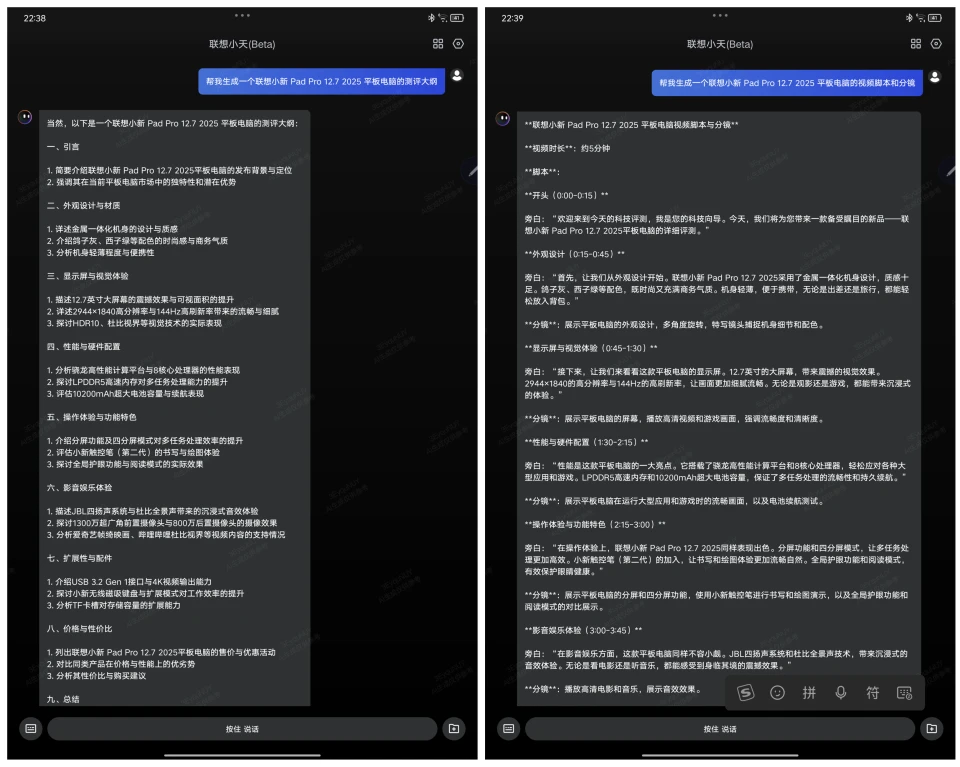Open the Sogou S logo in input toolbar
This screenshot has width=960, height=767.
(745, 692)
